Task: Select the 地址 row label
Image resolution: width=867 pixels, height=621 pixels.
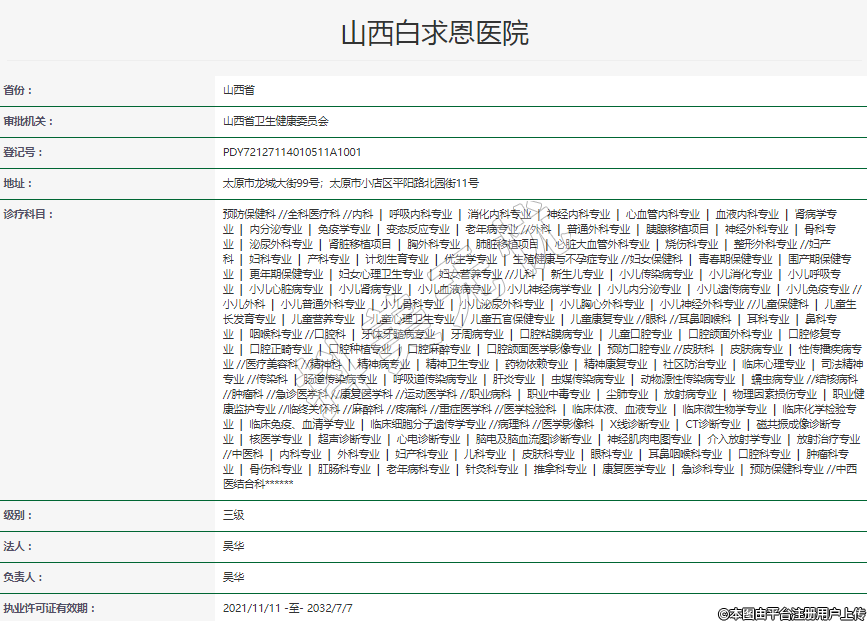Action: (x=19, y=183)
